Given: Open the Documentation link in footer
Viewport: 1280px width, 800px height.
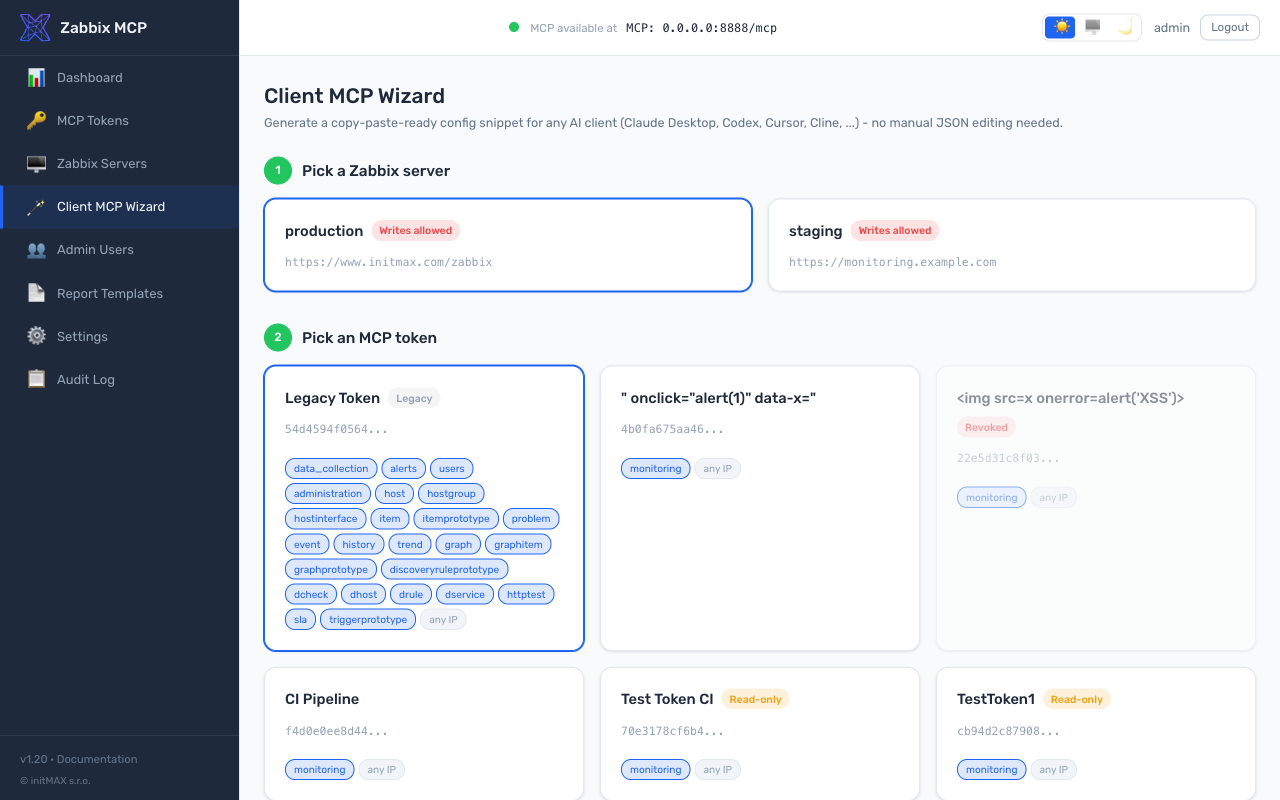Looking at the screenshot, I should coord(97,759).
